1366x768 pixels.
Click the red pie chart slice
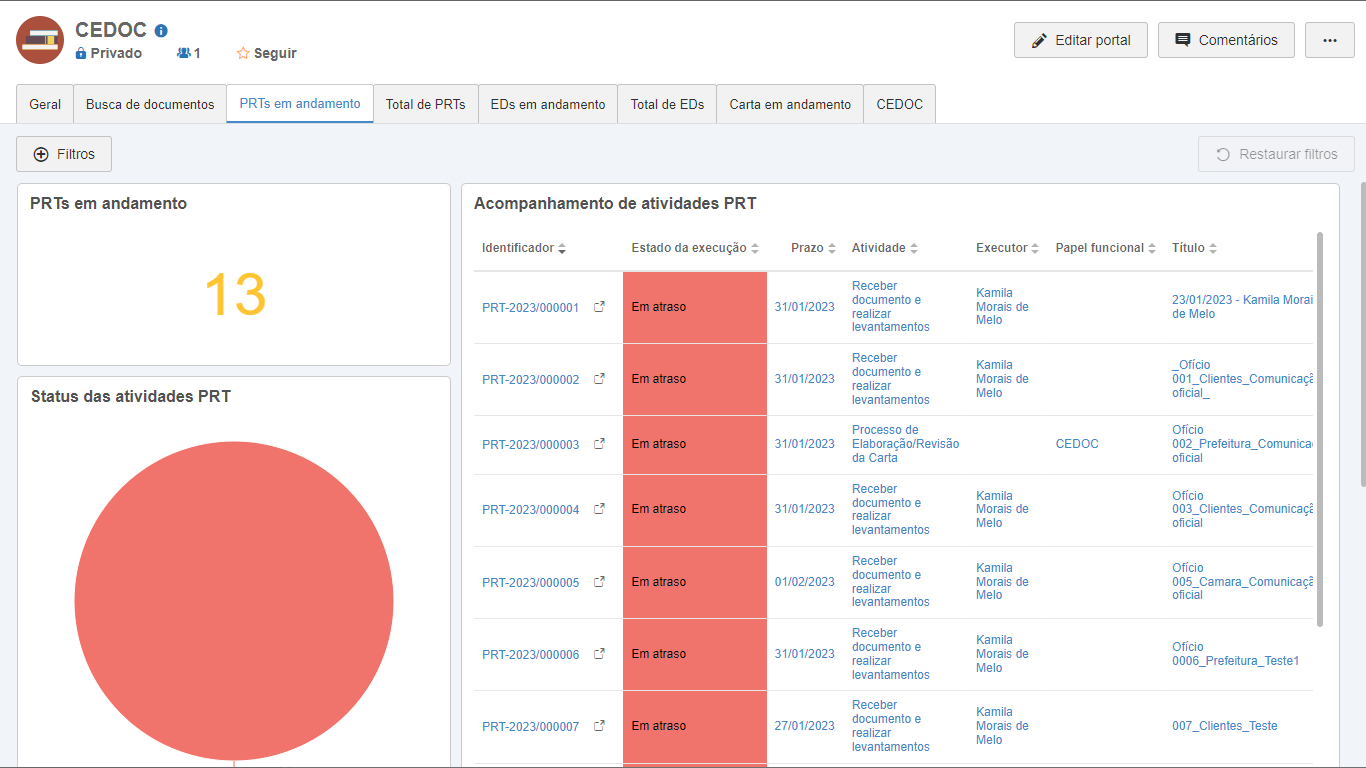click(234, 600)
